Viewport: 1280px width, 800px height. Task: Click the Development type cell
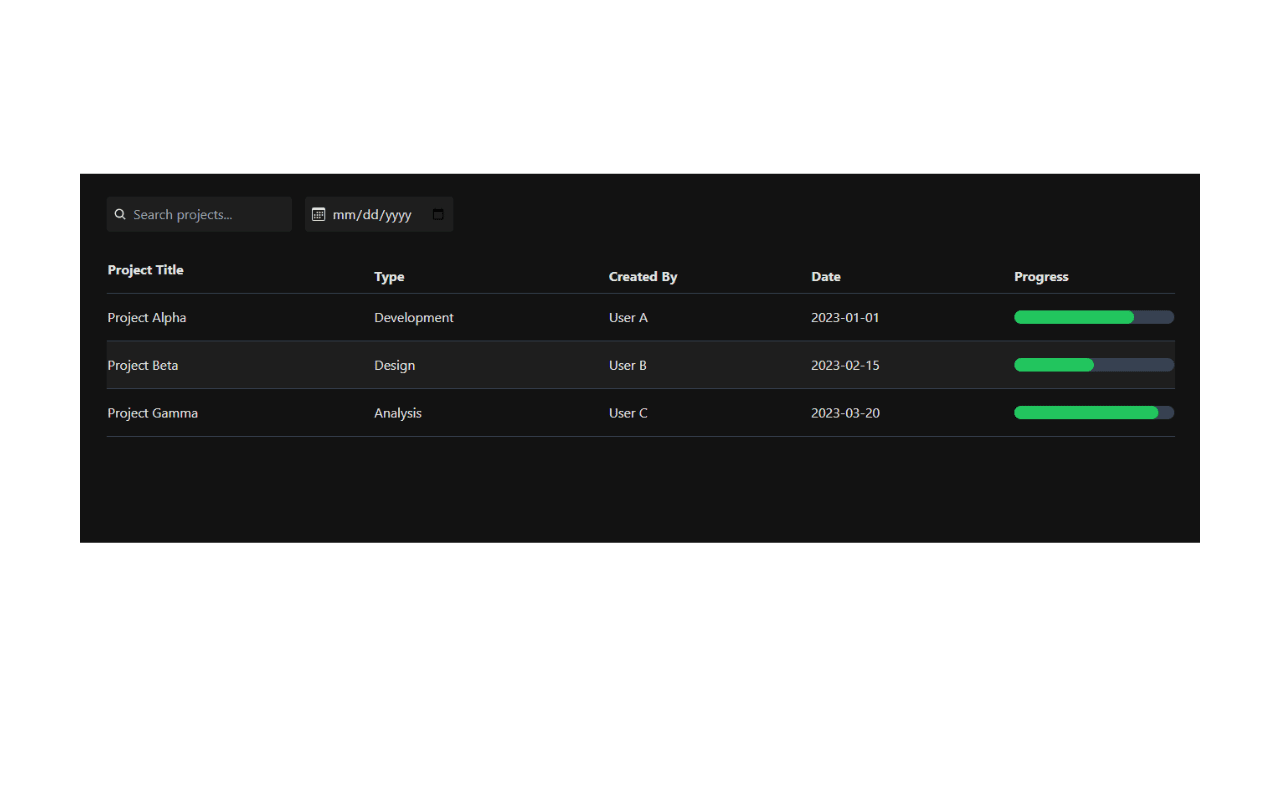414,317
